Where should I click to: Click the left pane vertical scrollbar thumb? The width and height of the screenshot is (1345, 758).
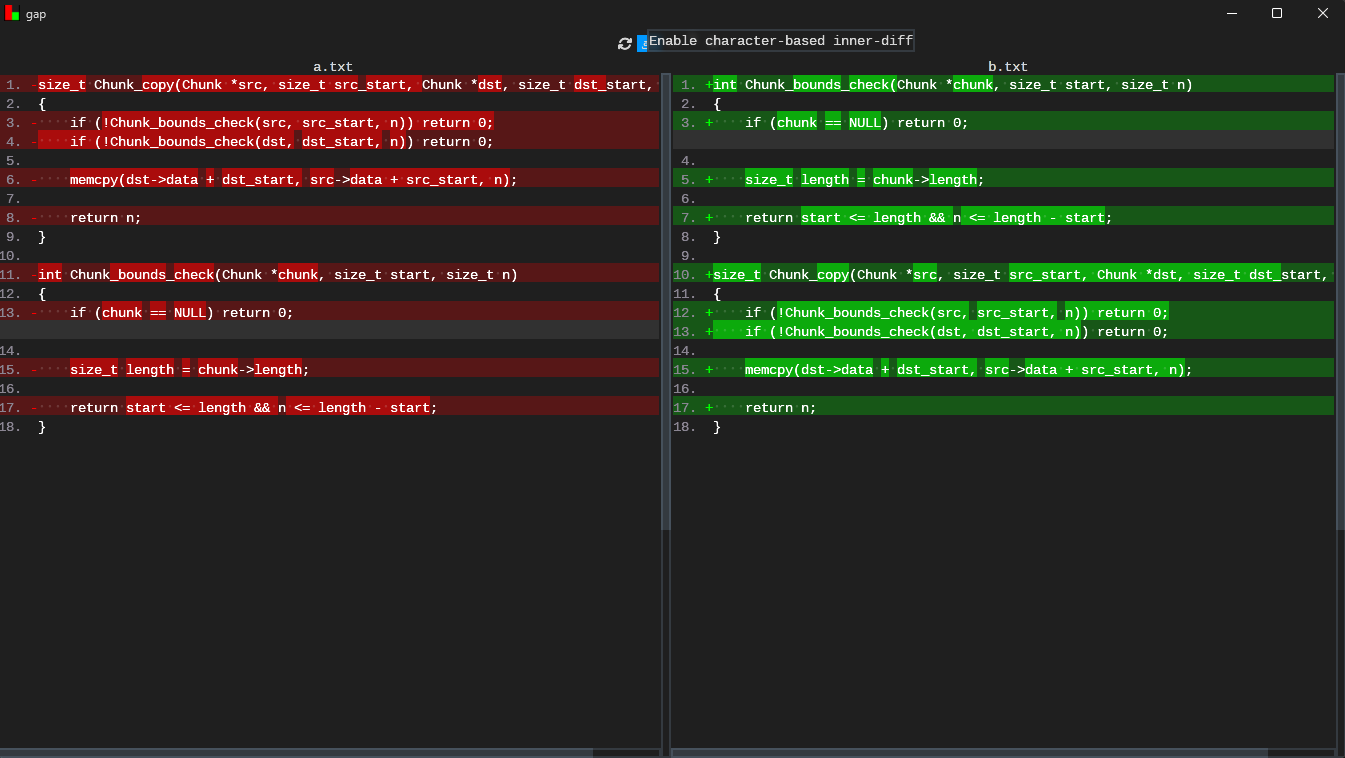[666, 300]
